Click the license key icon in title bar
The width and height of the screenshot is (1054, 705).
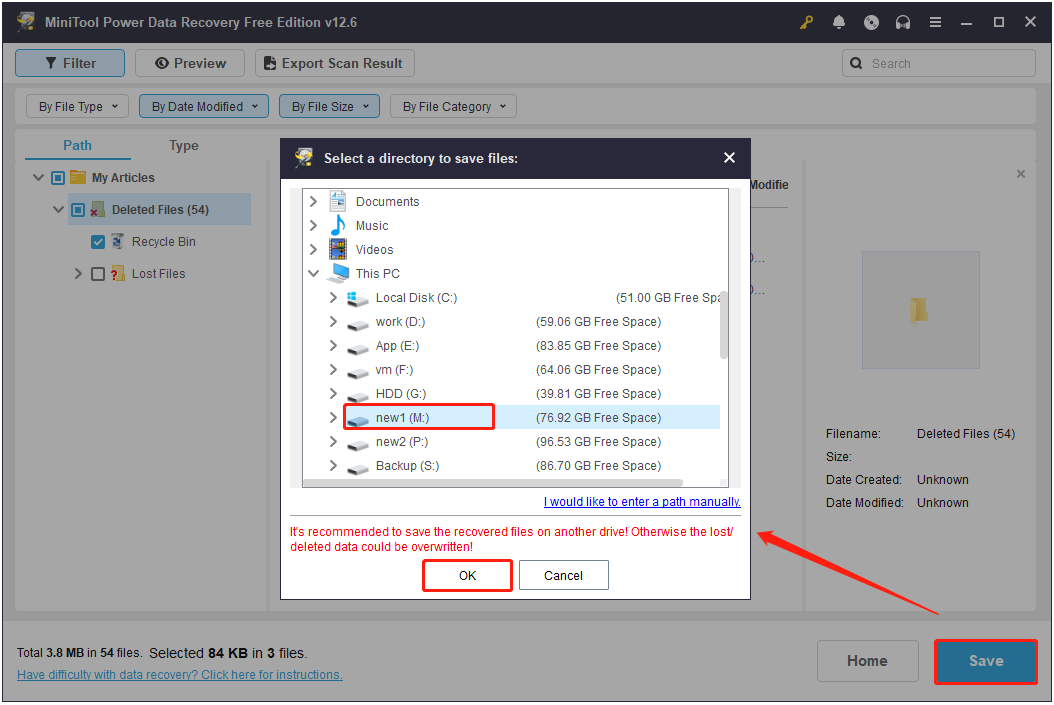[x=806, y=21]
